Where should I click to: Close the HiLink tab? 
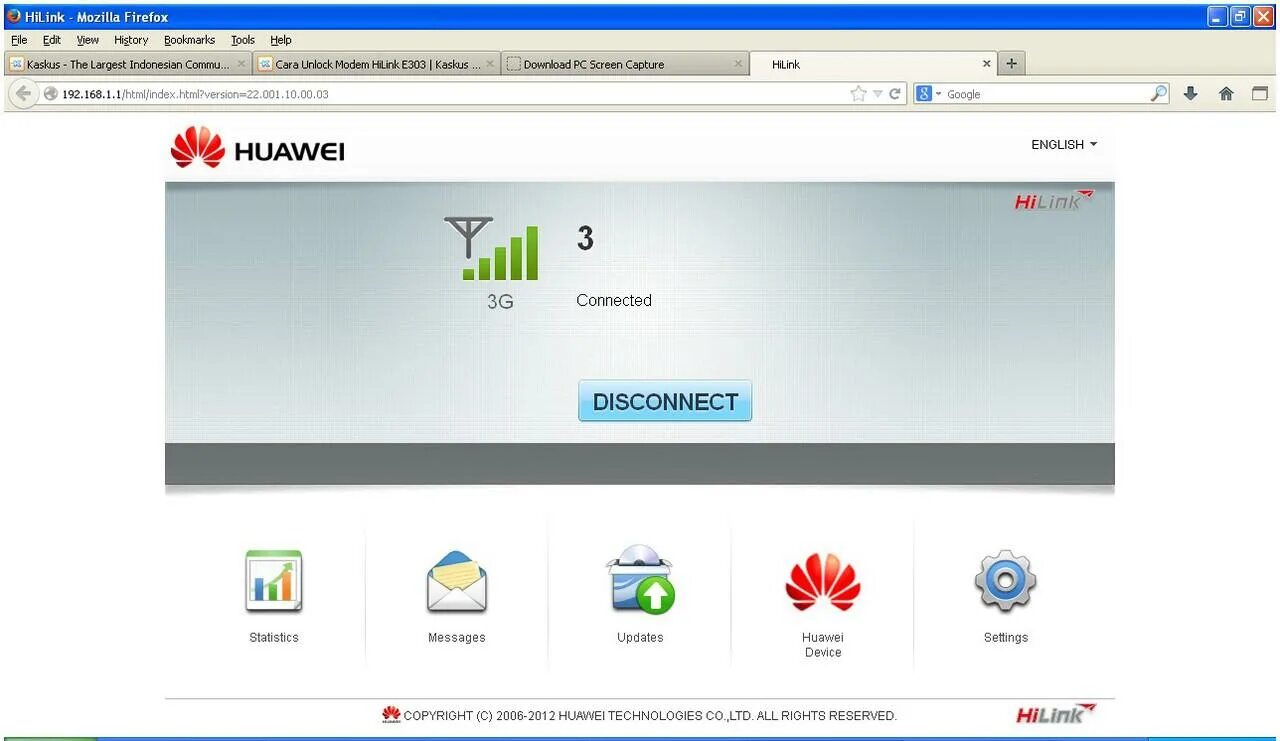pos(986,64)
